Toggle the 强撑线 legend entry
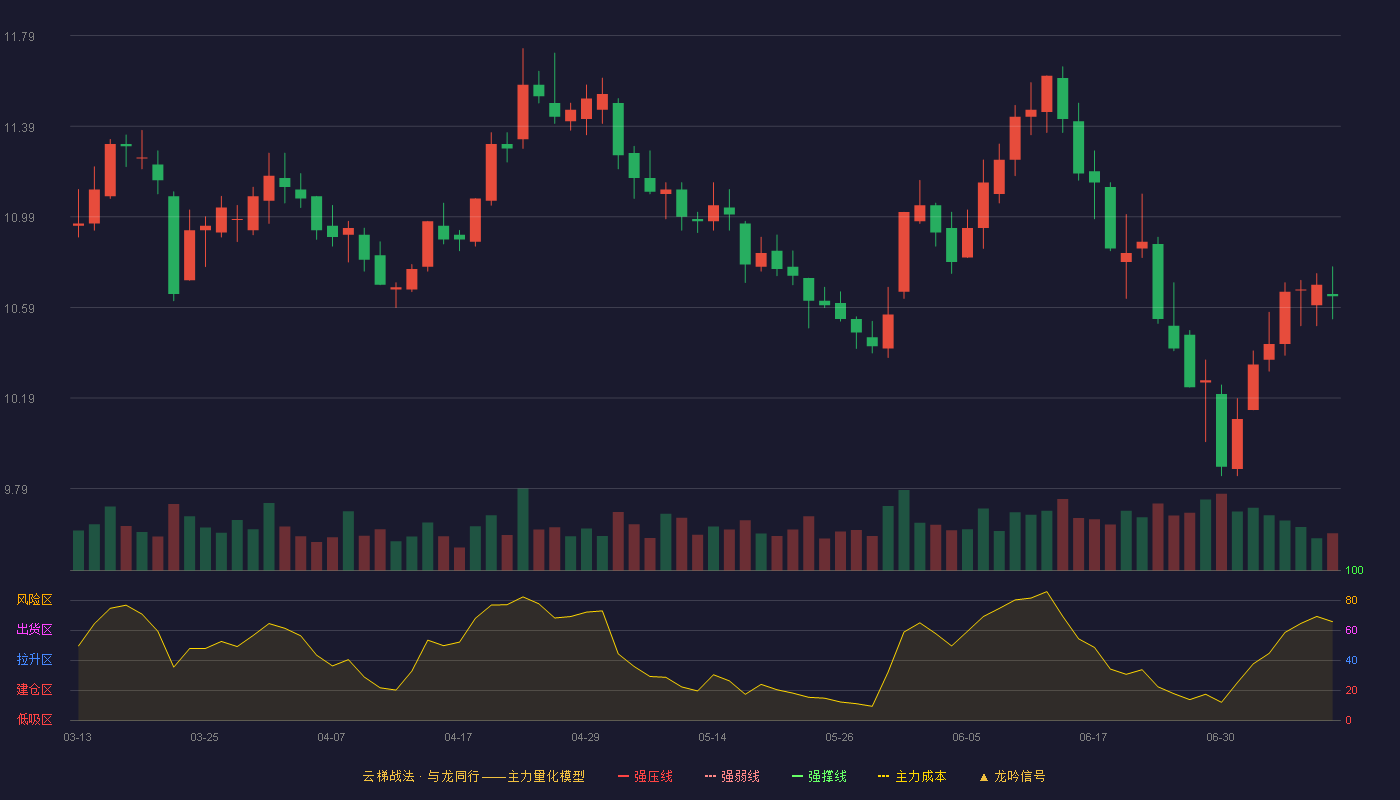Viewport: 1400px width, 800px height. coord(819,776)
